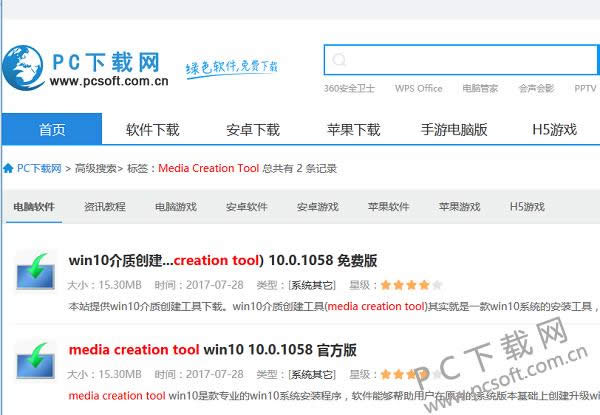Click the 360安全卫士 hot search link
600x415 pixels.
(x=349, y=88)
